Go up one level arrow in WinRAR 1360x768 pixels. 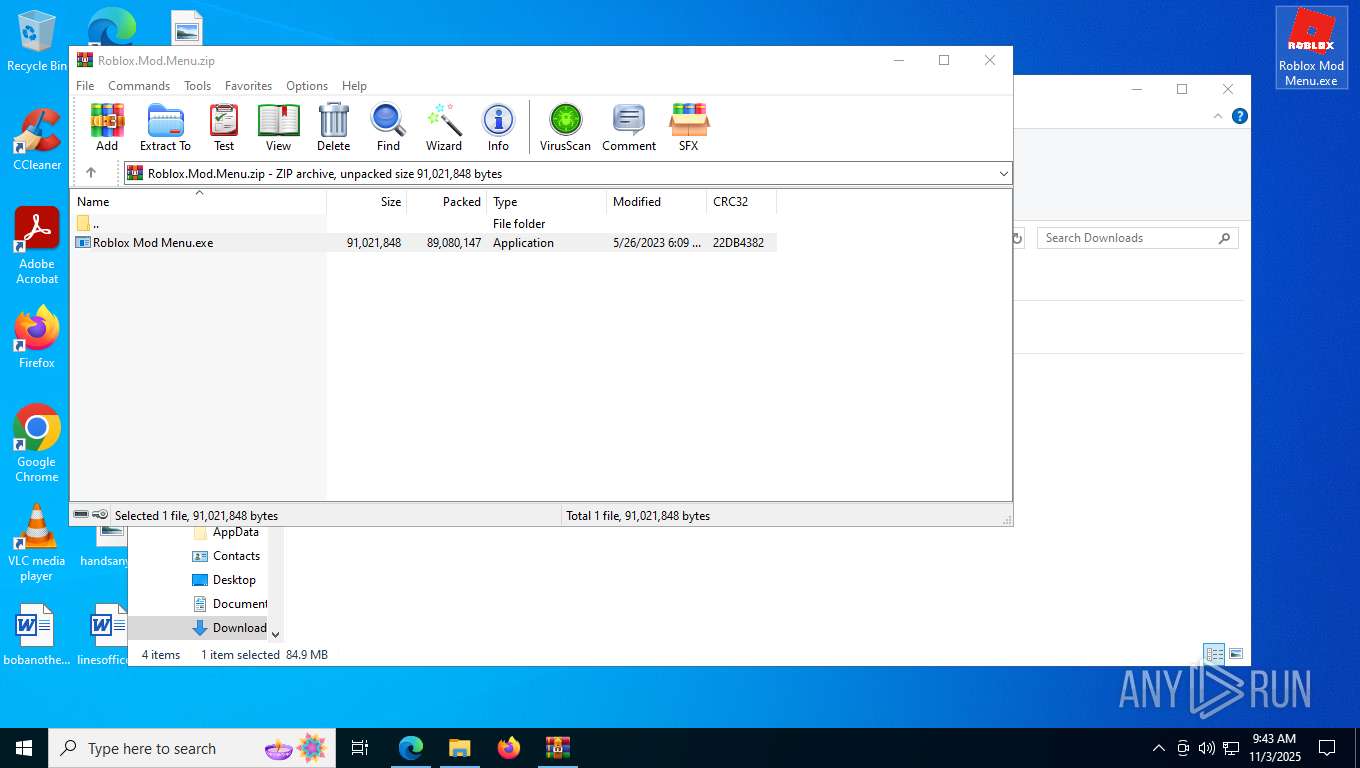(91, 173)
